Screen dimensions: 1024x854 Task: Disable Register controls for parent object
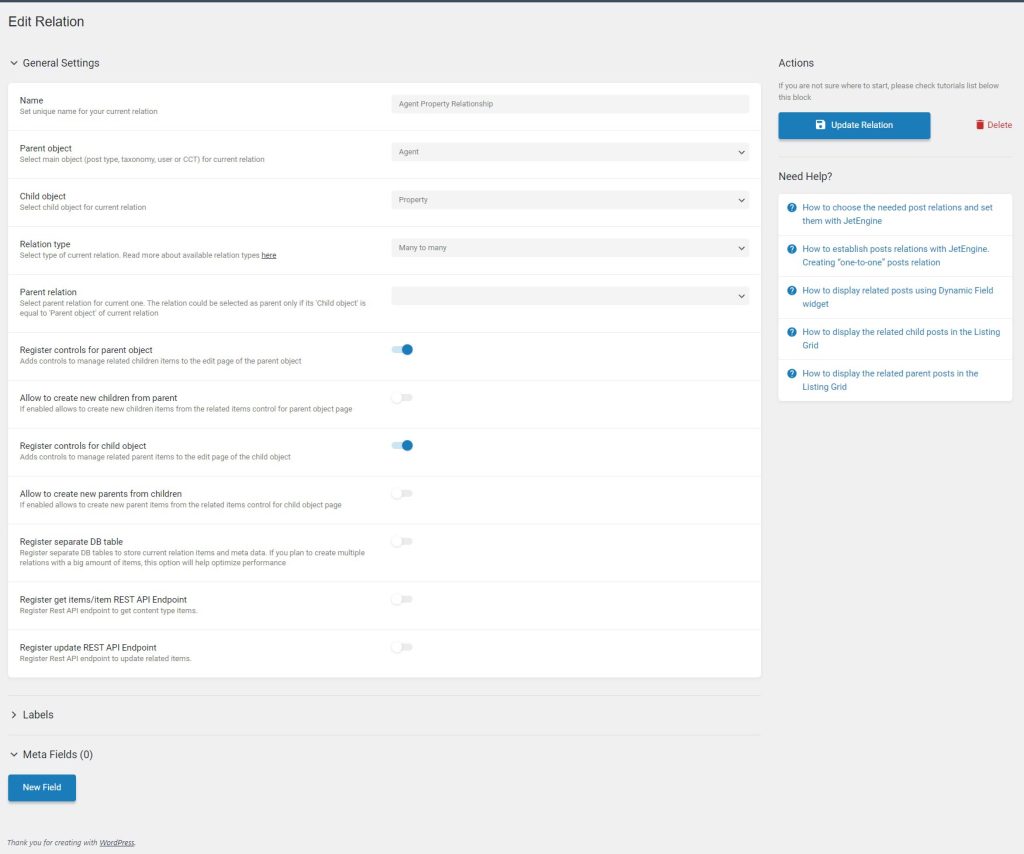pos(402,350)
